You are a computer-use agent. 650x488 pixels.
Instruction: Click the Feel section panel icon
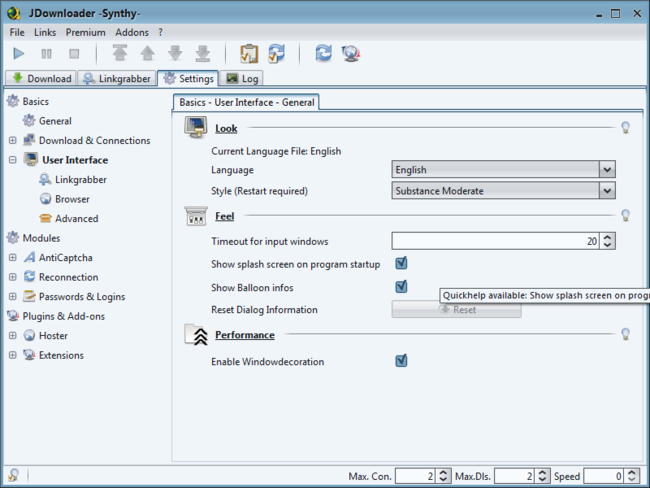[x=196, y=216]
